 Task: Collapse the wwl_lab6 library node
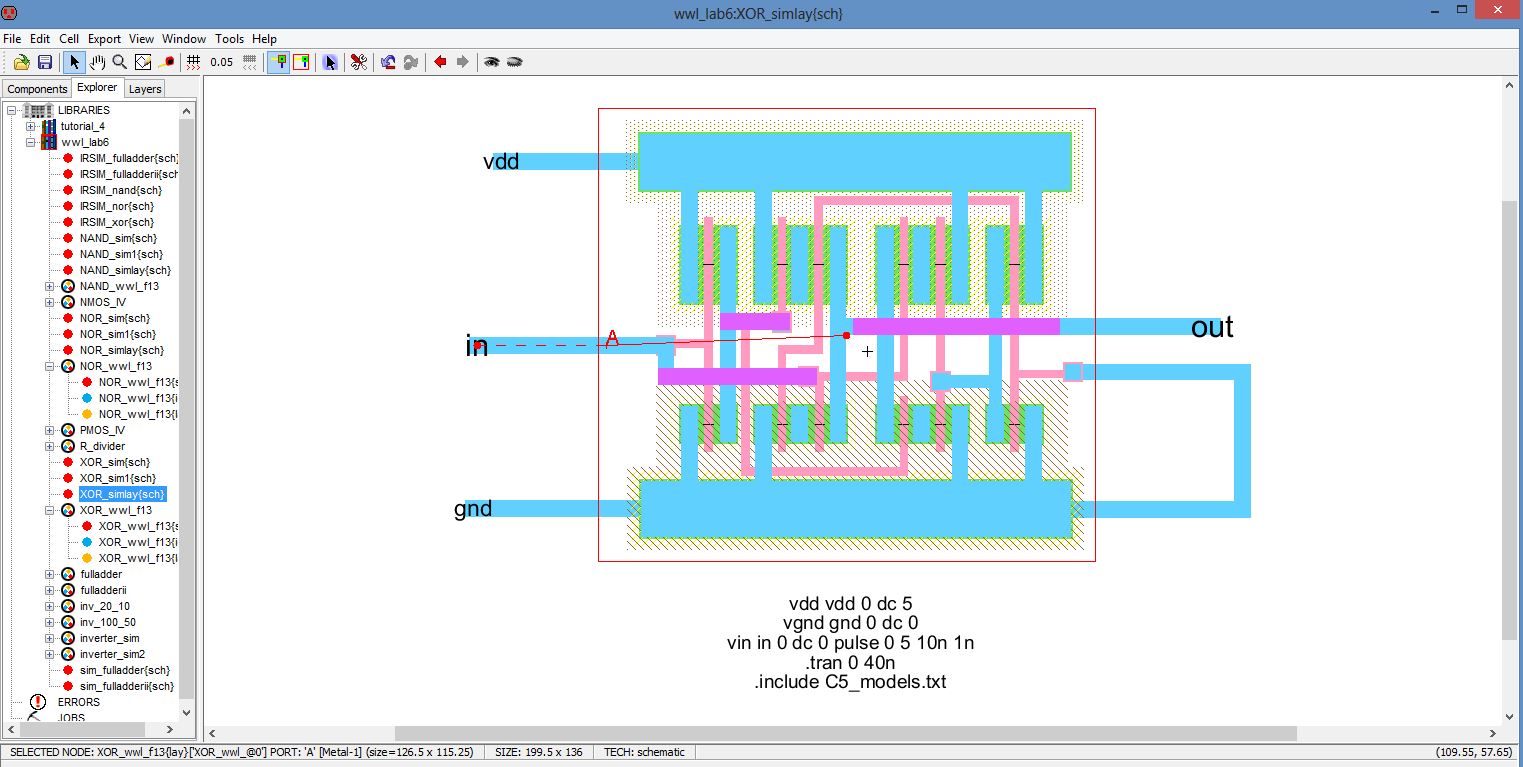pos(31,142)
